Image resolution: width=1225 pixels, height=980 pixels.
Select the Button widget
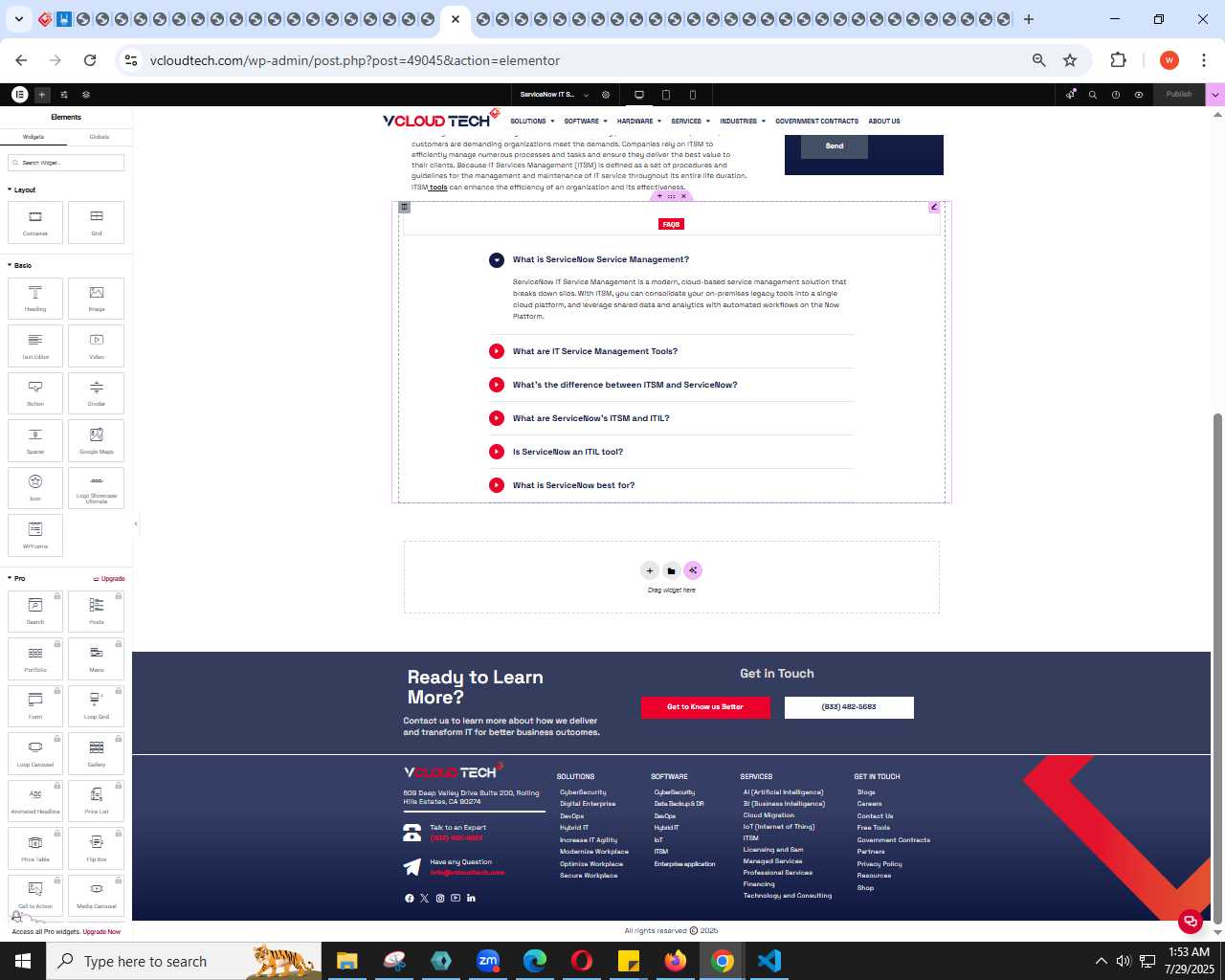tap(35, 392)
